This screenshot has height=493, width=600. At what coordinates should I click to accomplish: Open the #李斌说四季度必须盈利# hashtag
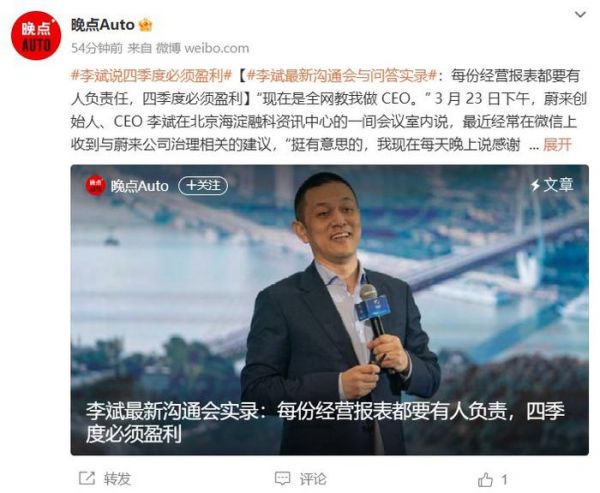[x=152, y=76]
